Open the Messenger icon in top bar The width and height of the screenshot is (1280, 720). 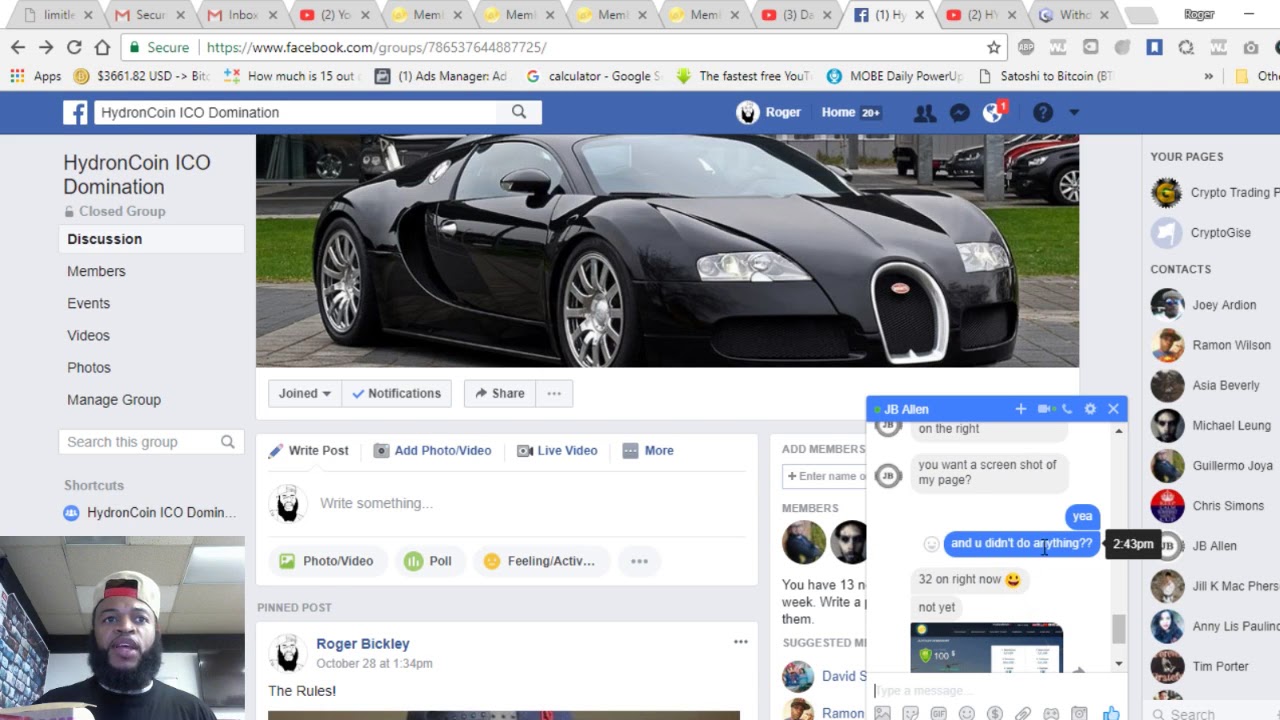(959, 113)
